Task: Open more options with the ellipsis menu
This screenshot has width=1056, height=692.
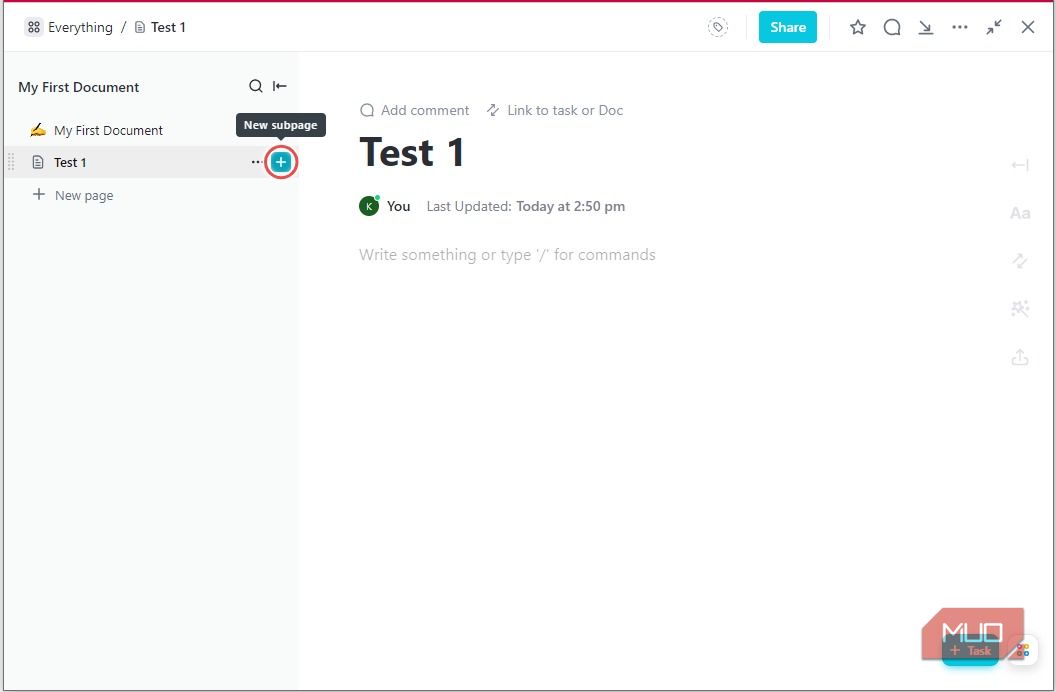Action: (960, 27)
